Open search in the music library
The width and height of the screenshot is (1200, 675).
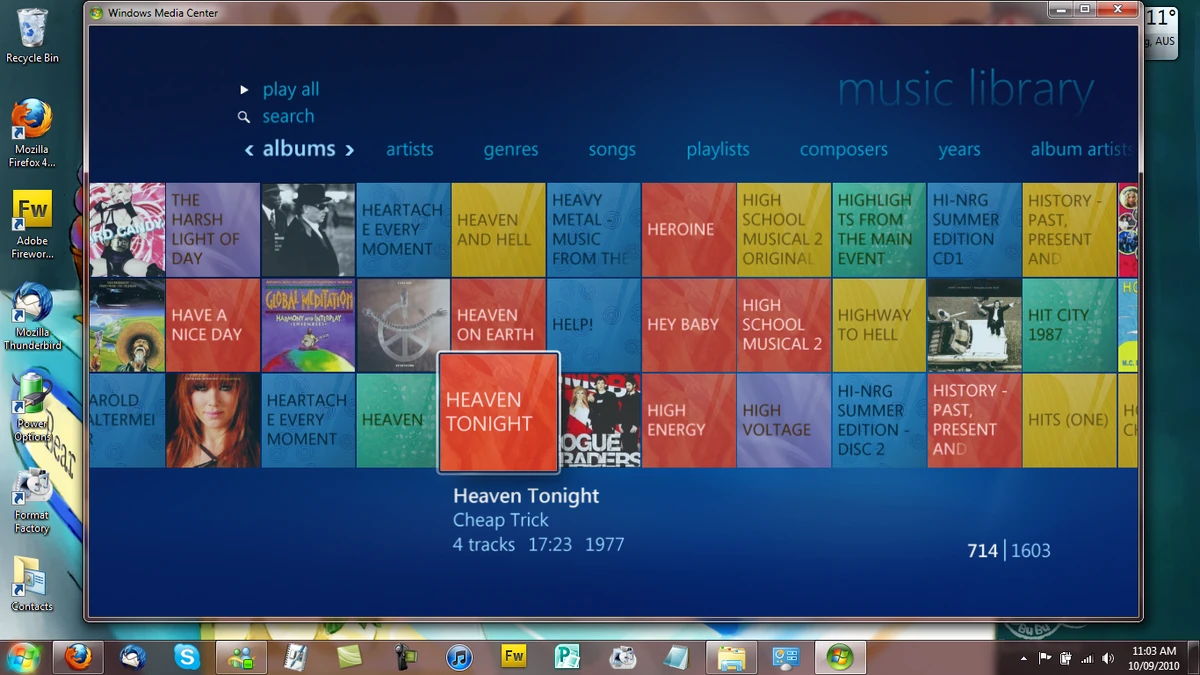point(288,116)
